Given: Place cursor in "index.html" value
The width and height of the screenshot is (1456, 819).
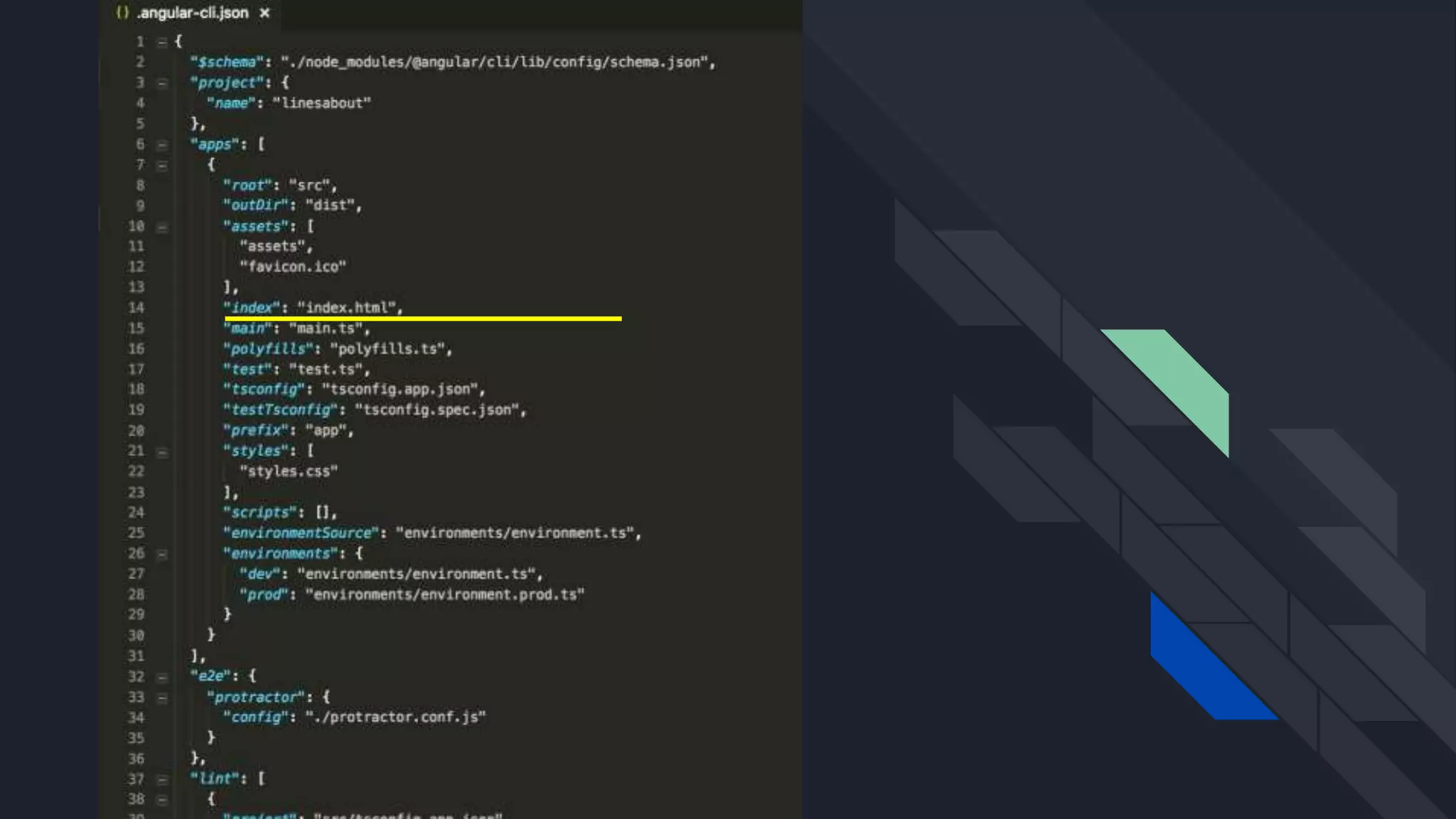Looking at the screenshot, I should pos(346,308).
